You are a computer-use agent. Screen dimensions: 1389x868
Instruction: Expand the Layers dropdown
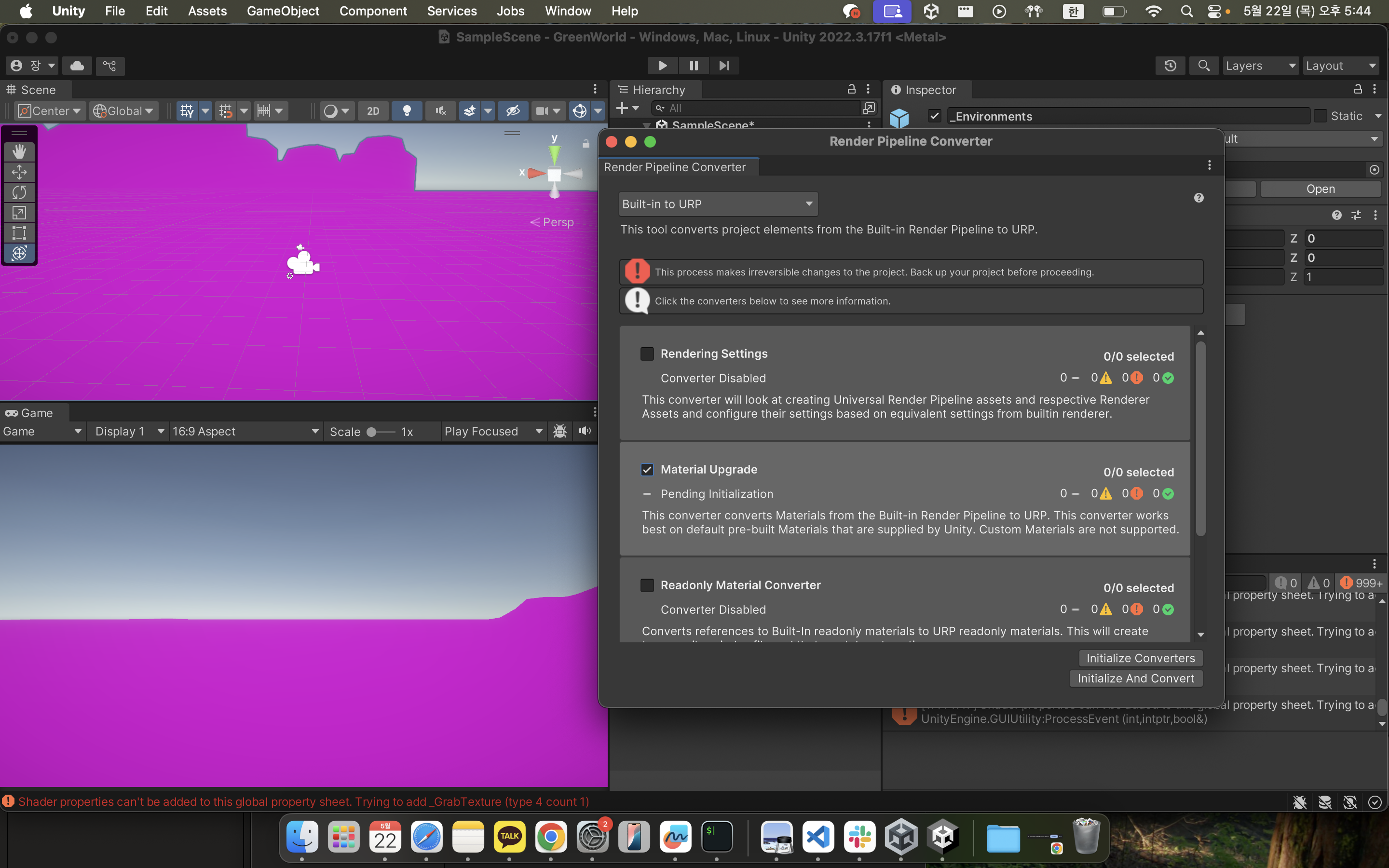click(1260, 66)
